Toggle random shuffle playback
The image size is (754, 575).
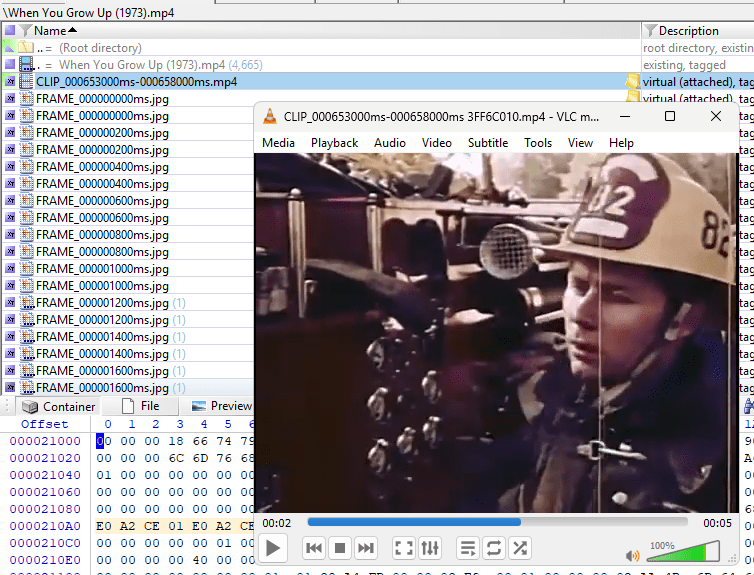(x=520, y=548)
